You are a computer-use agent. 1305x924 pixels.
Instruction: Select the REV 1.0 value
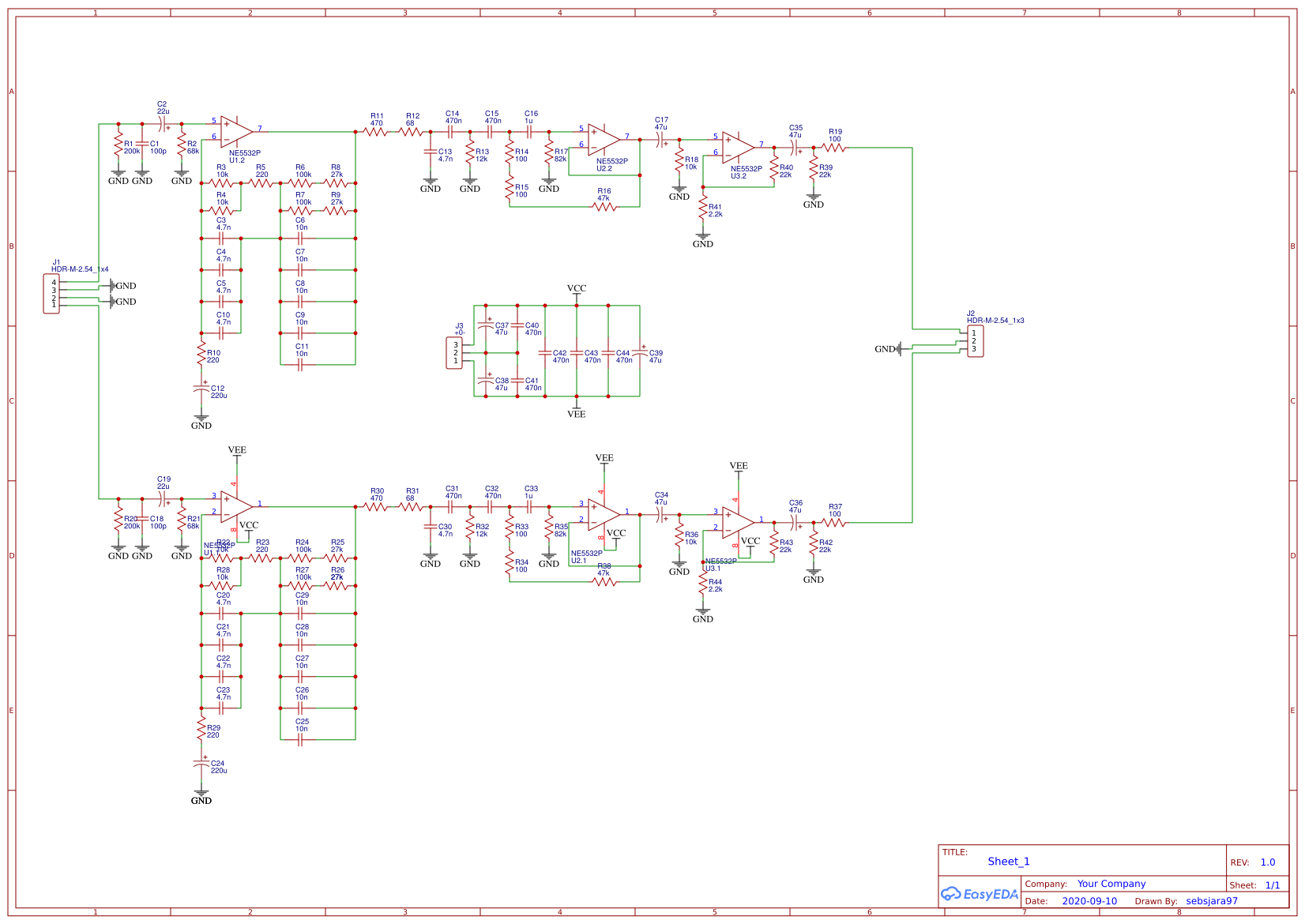pyautogui.click(x=1267, y=862)
